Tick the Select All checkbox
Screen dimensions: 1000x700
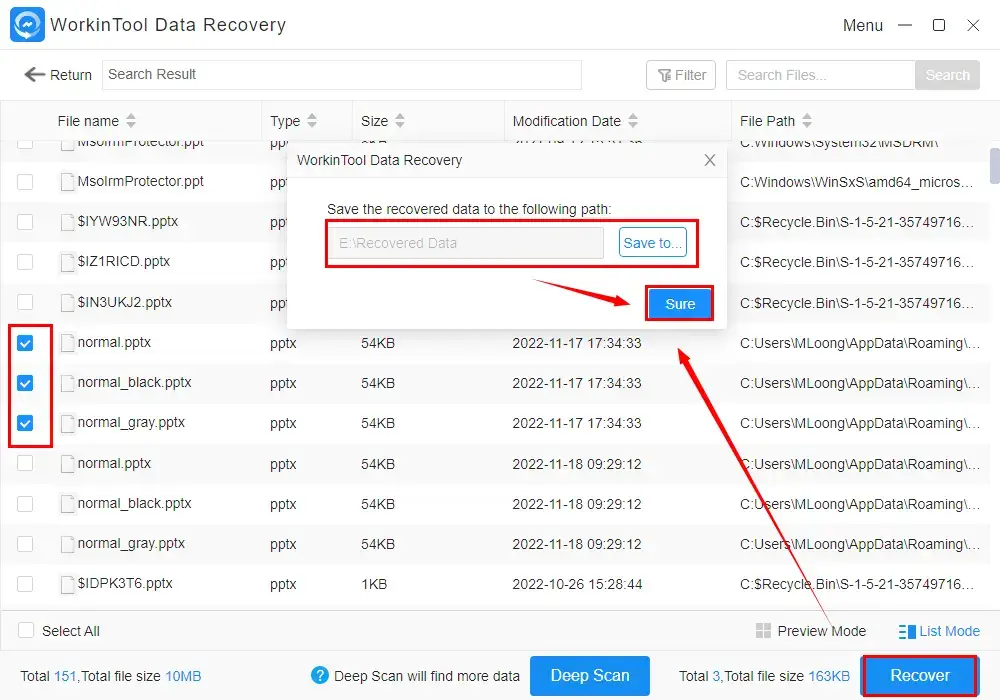(x=26, y=631)
